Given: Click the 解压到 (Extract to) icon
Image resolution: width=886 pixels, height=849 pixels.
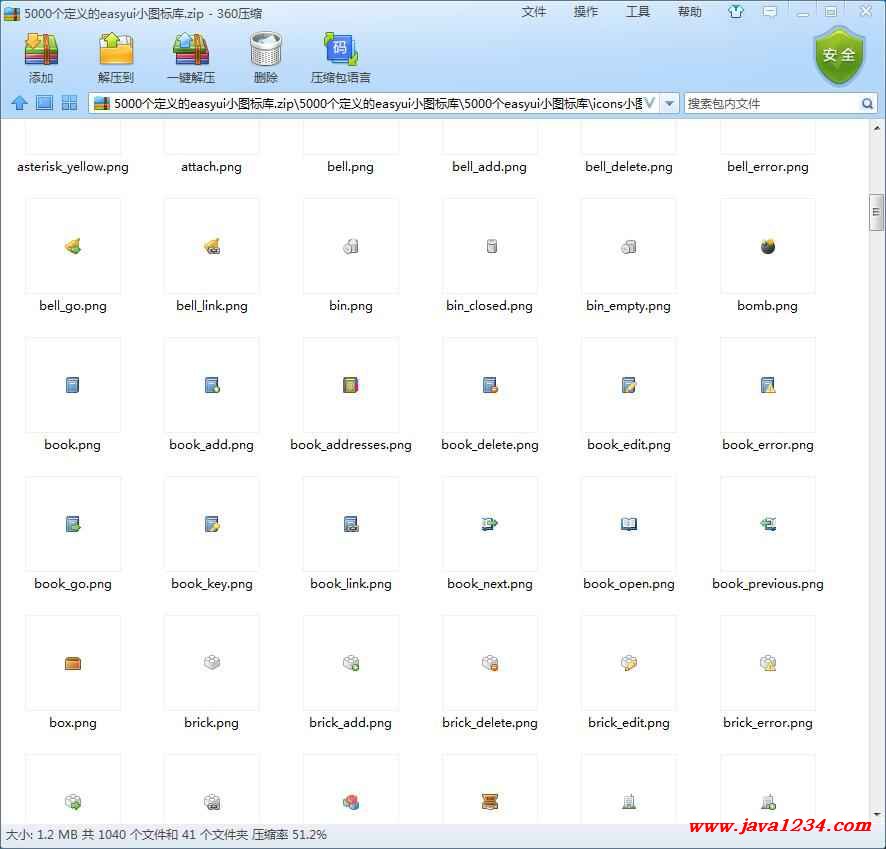Looking at the screenshot, I should tap(116, 50).
